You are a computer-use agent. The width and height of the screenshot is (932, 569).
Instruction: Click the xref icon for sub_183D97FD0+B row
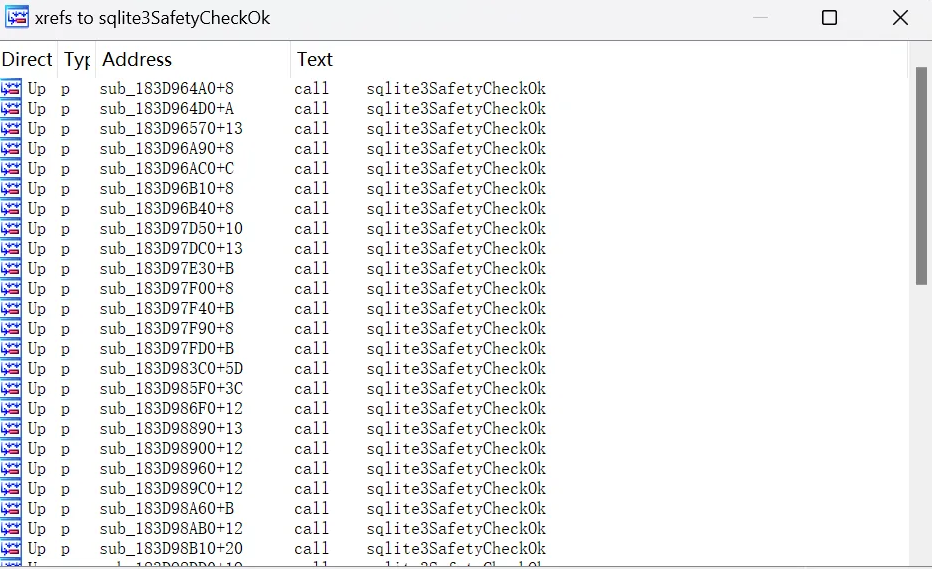pos(11,348)
